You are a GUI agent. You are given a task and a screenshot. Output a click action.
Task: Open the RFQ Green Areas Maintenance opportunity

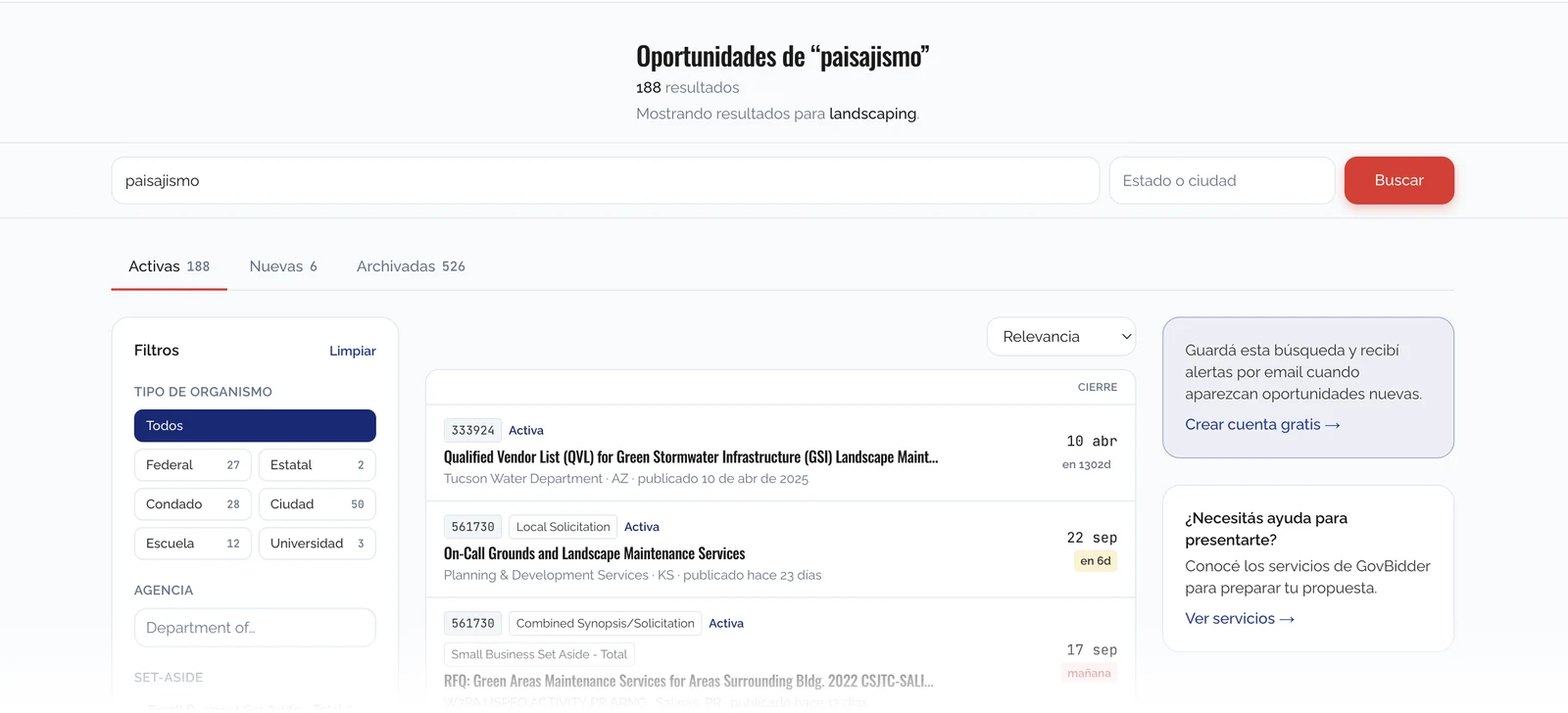(688, 681)
